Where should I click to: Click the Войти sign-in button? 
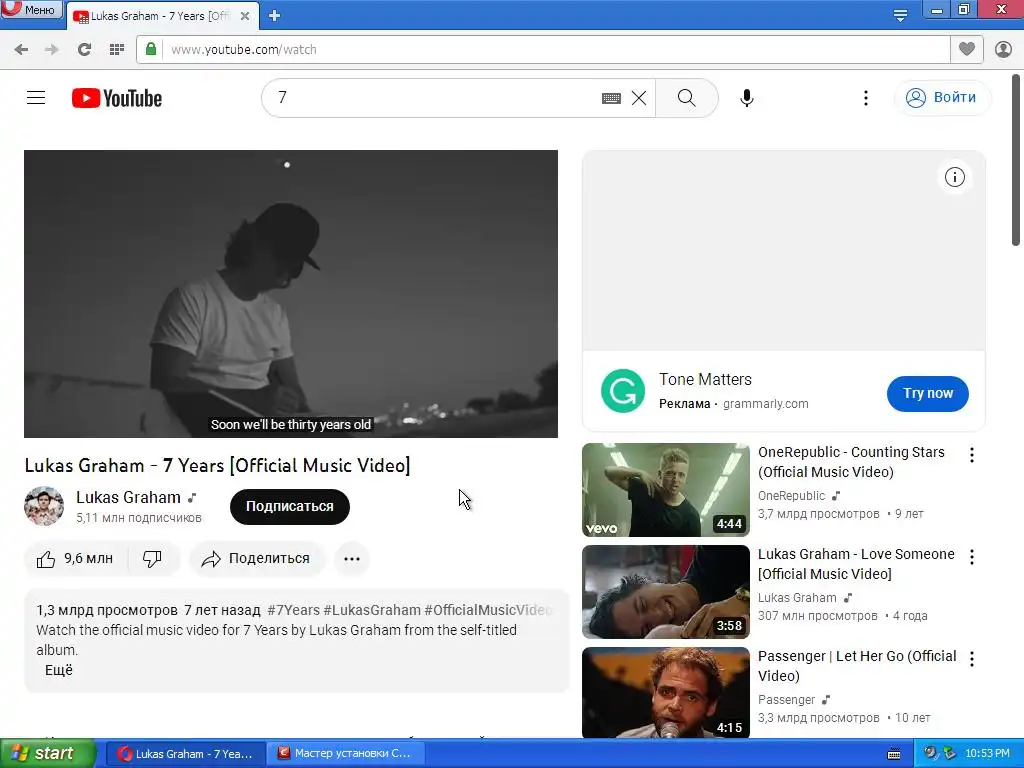pos(942,98)
